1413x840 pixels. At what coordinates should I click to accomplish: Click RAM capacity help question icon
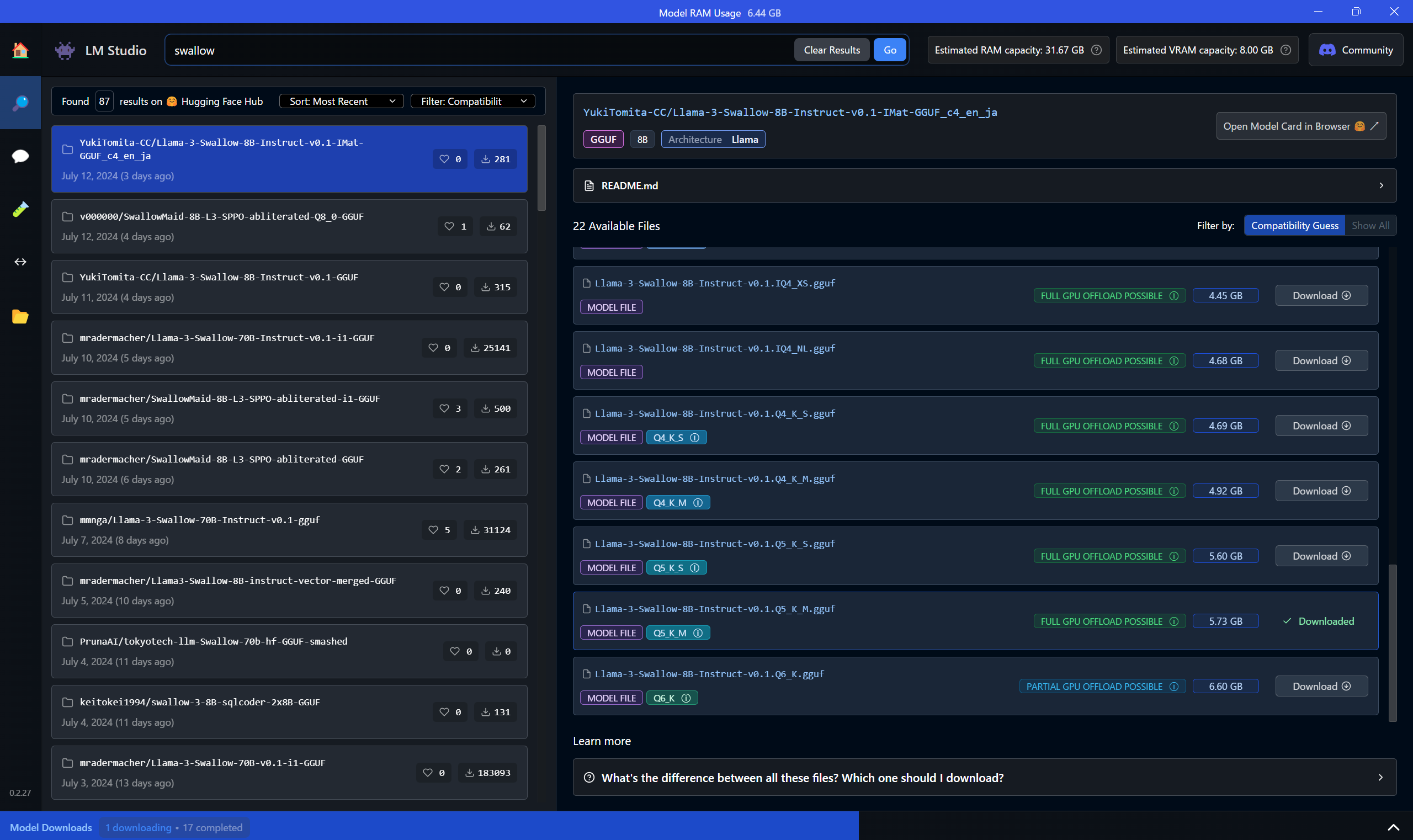1097,50
